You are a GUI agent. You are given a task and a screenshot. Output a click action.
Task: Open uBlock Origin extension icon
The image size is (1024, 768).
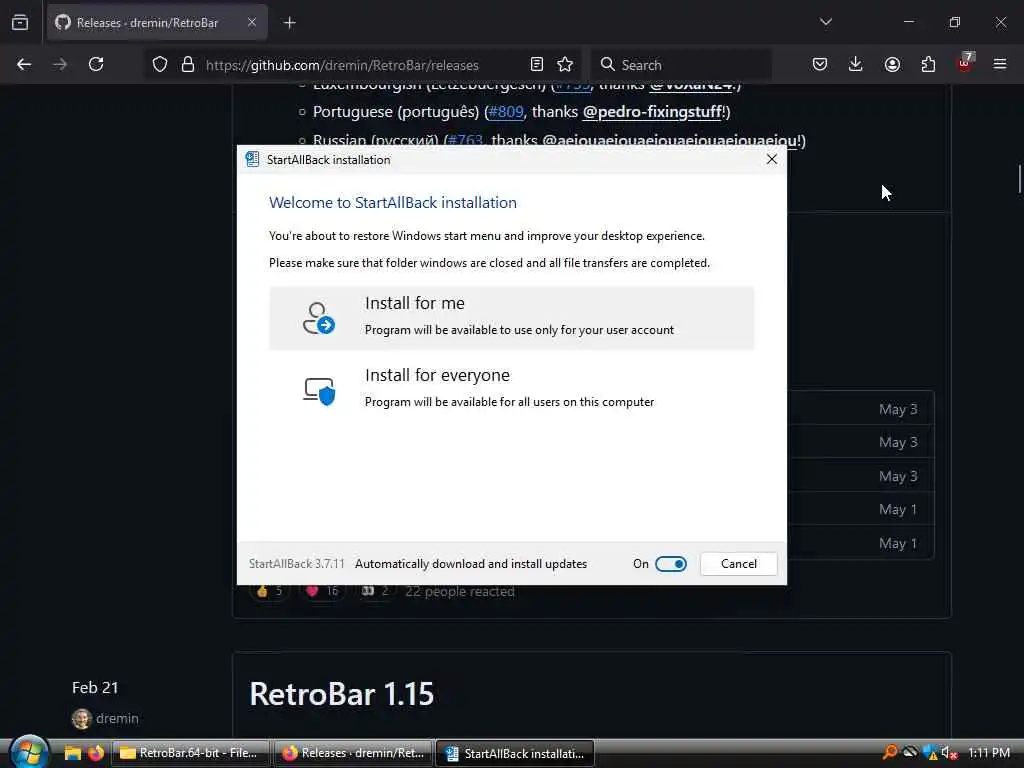(x=965, y=63)
